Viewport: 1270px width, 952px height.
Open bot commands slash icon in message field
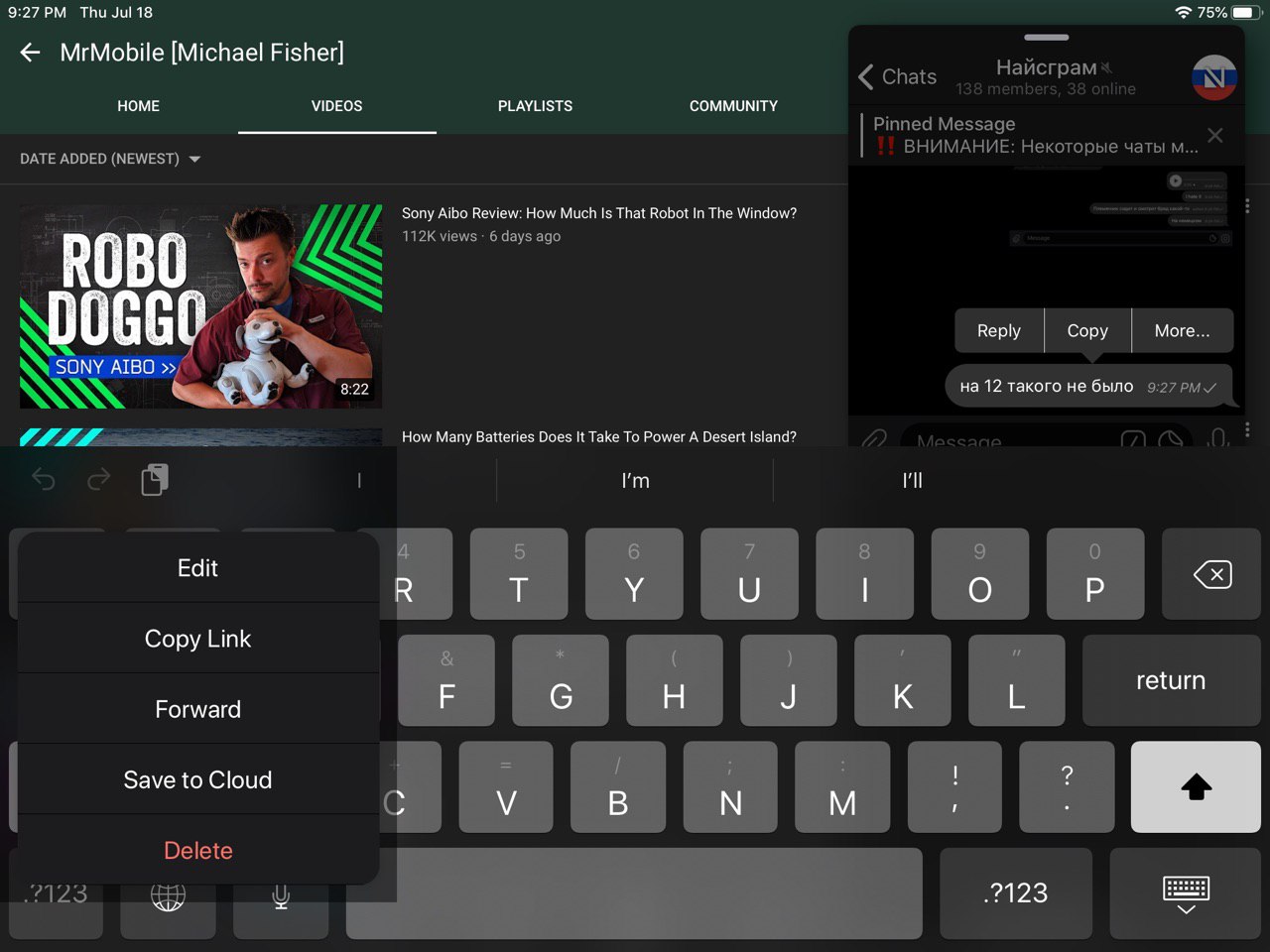[1133, 439]
